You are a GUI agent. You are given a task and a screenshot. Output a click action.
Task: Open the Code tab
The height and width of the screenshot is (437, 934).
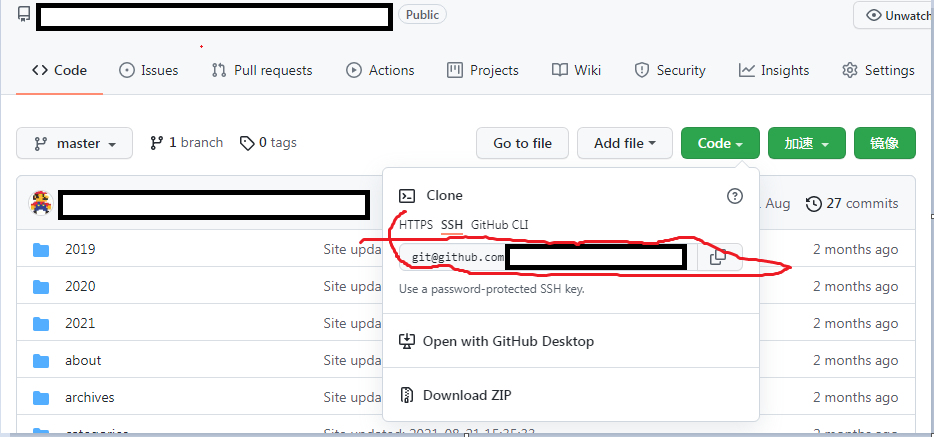tap(60, 70)
